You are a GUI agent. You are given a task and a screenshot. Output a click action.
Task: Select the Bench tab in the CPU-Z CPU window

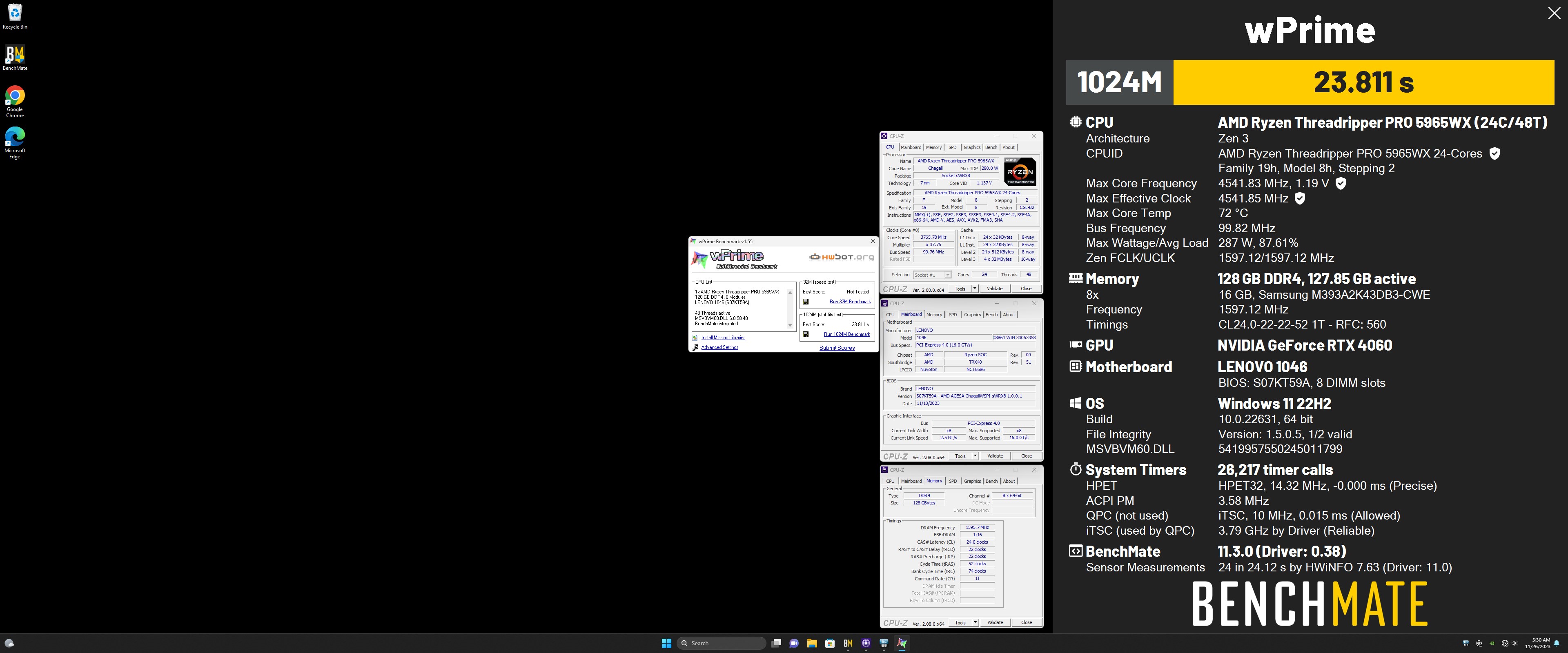tap(991, 147)
